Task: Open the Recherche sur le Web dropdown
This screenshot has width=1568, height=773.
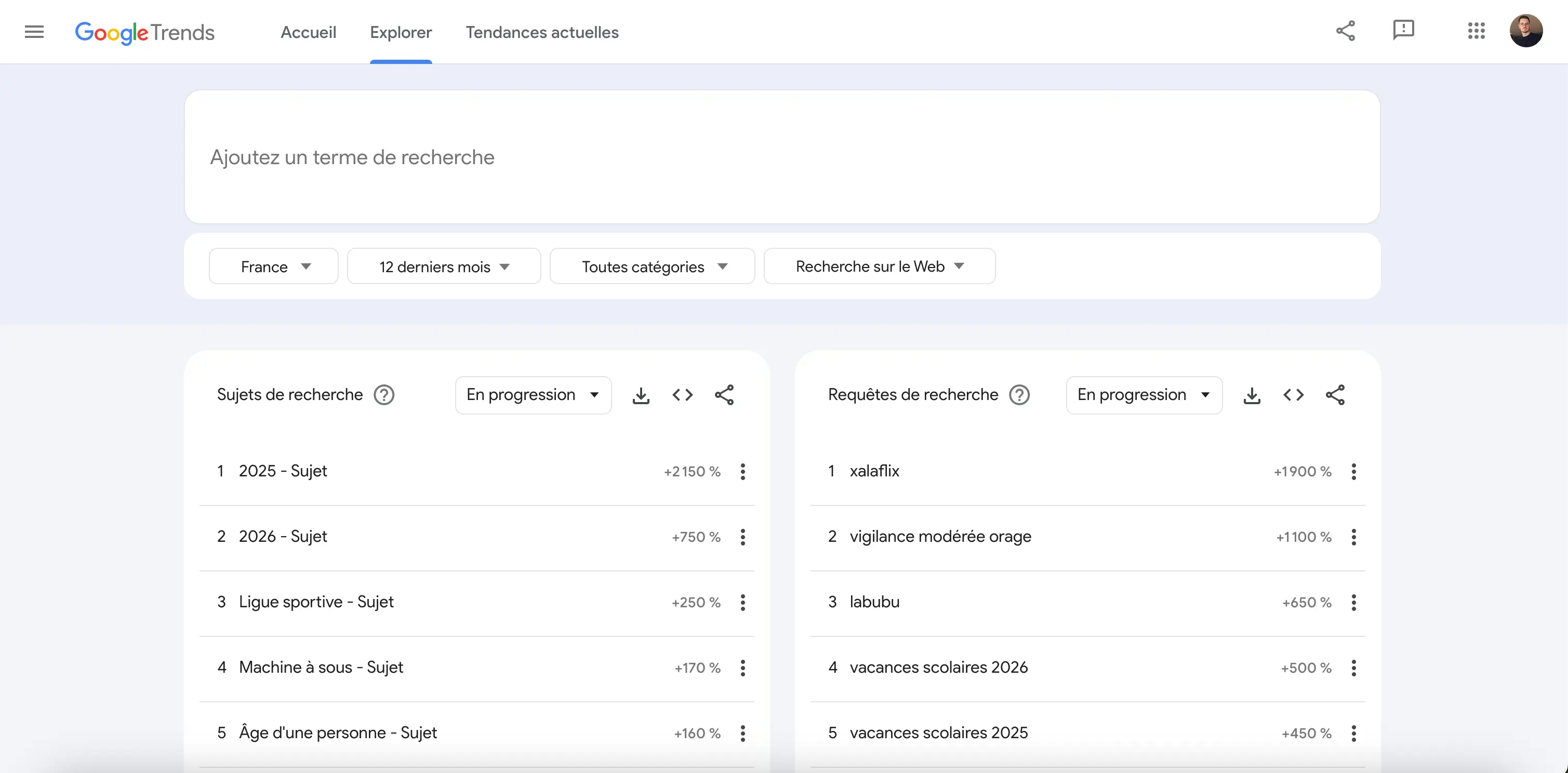Action: pyautogui.click(x=879, y=266)
